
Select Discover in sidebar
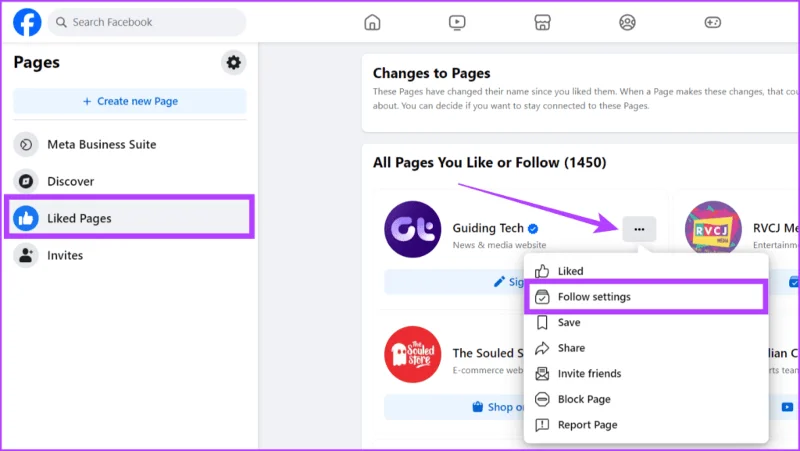[130, 181]
